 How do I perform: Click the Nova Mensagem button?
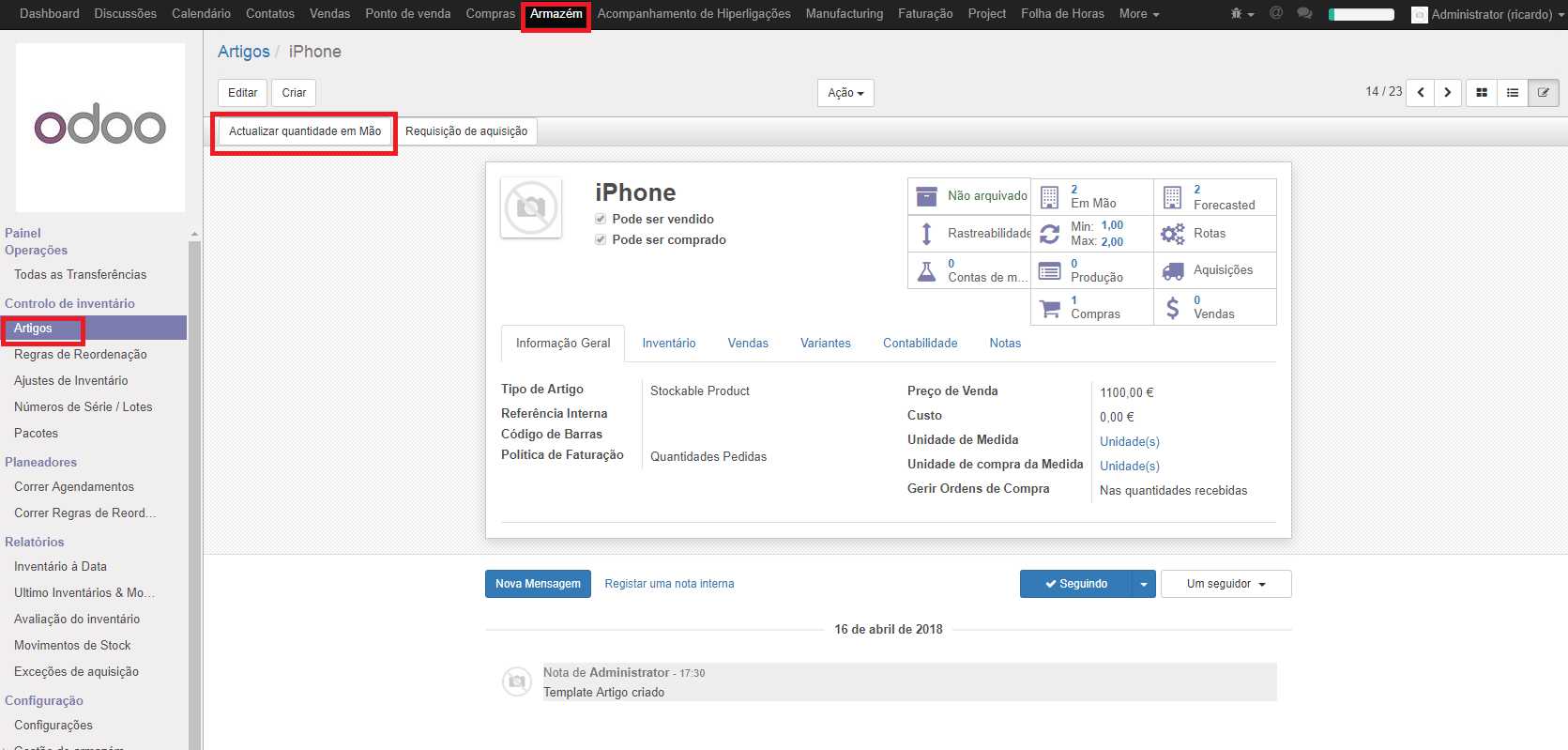coord(538,584)
